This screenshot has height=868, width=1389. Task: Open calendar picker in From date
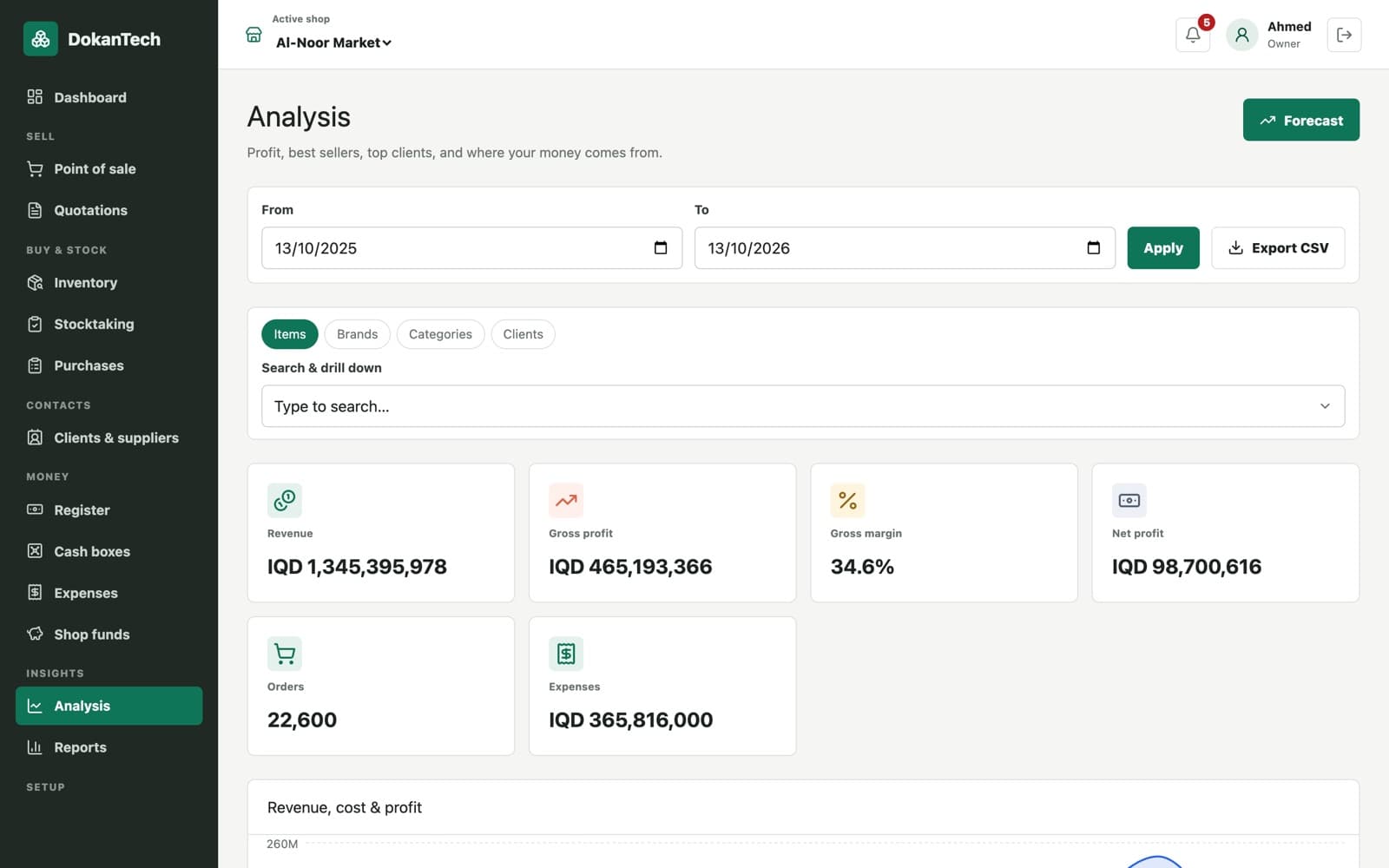pos(661,248)
